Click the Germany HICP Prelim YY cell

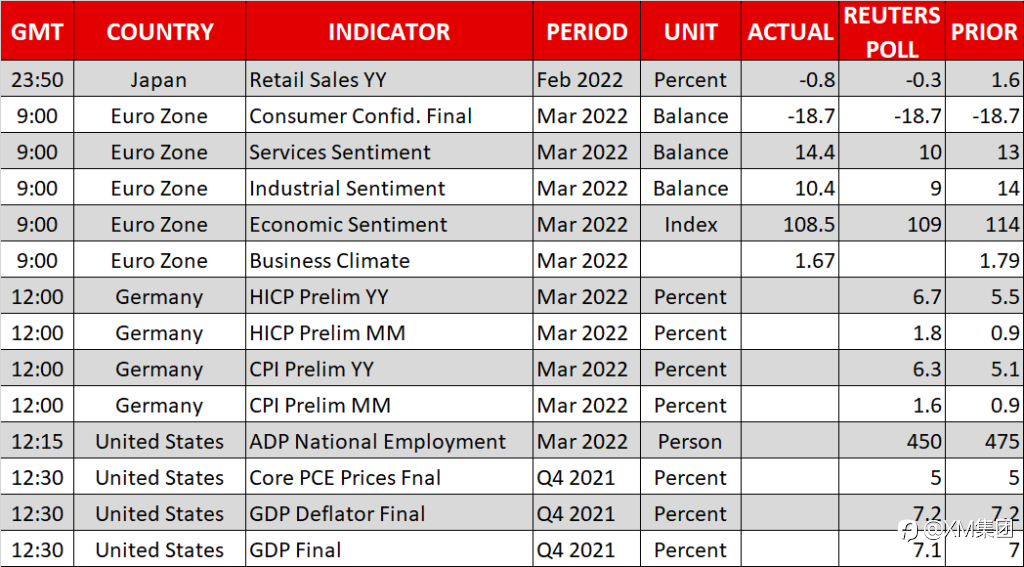(389, 297)
